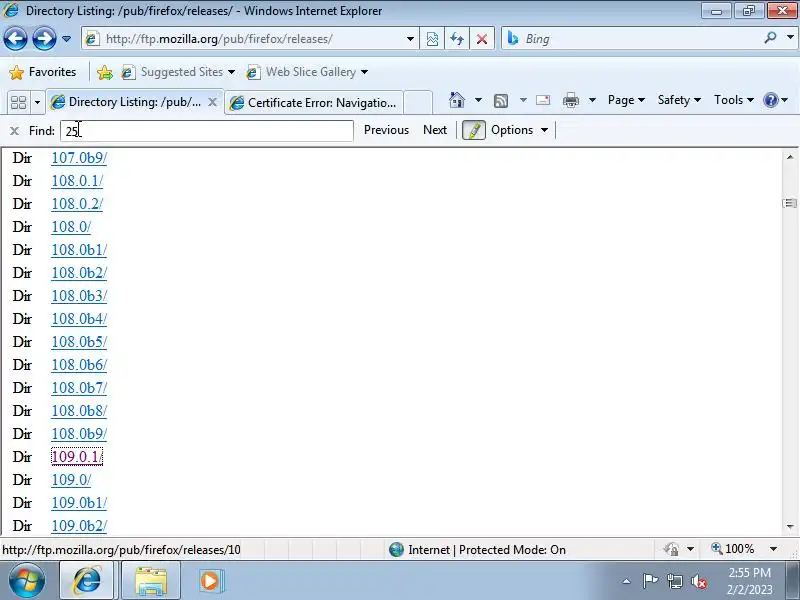
Task: Close the Find bar
Action: (x=14, y=131)
